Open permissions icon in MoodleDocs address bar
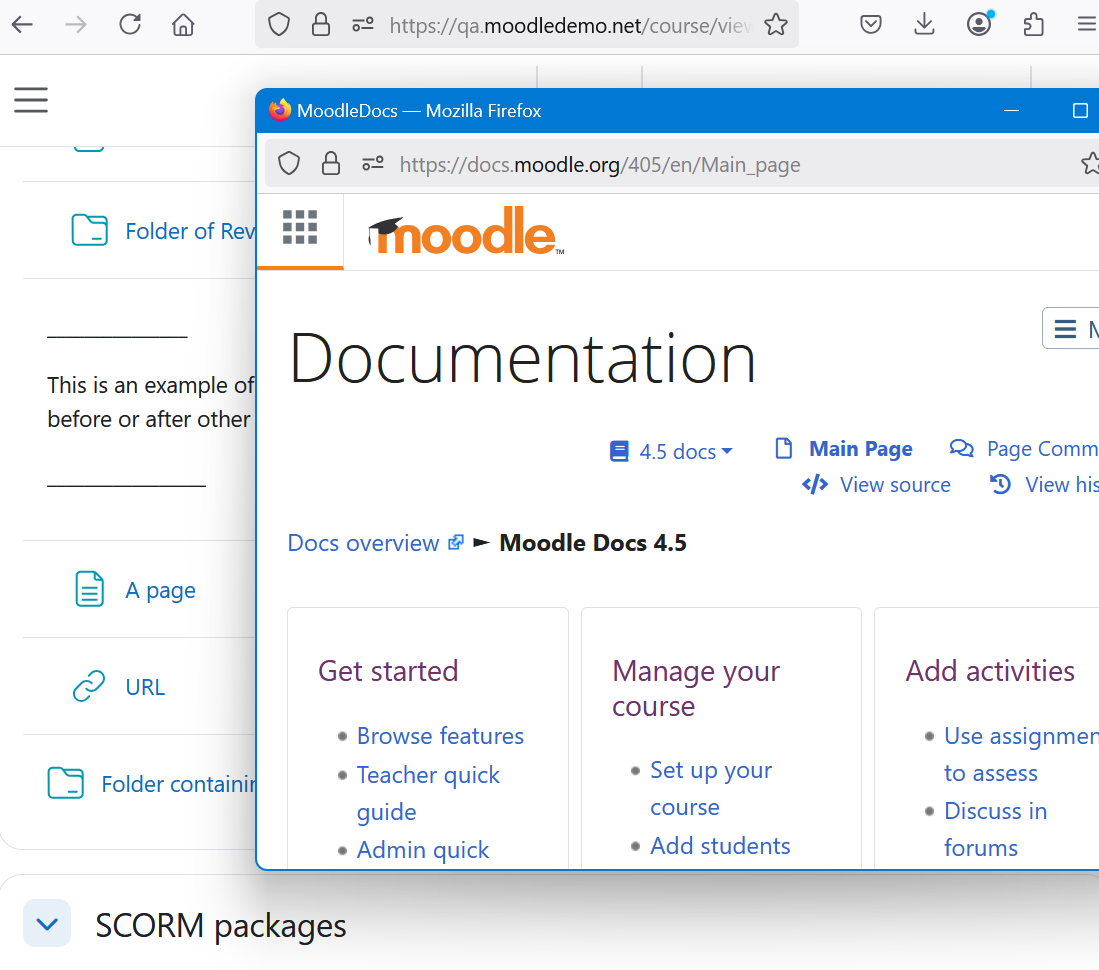The width and height of the screenshot is (1099, 970). [x=373, y=164]
